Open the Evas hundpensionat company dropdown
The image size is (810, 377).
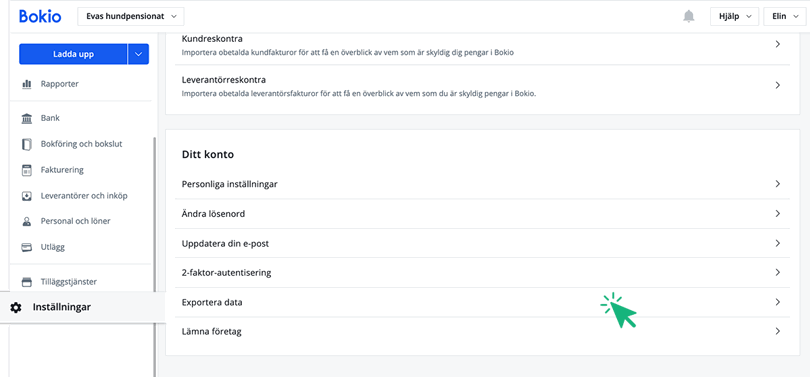click(131, 17)
